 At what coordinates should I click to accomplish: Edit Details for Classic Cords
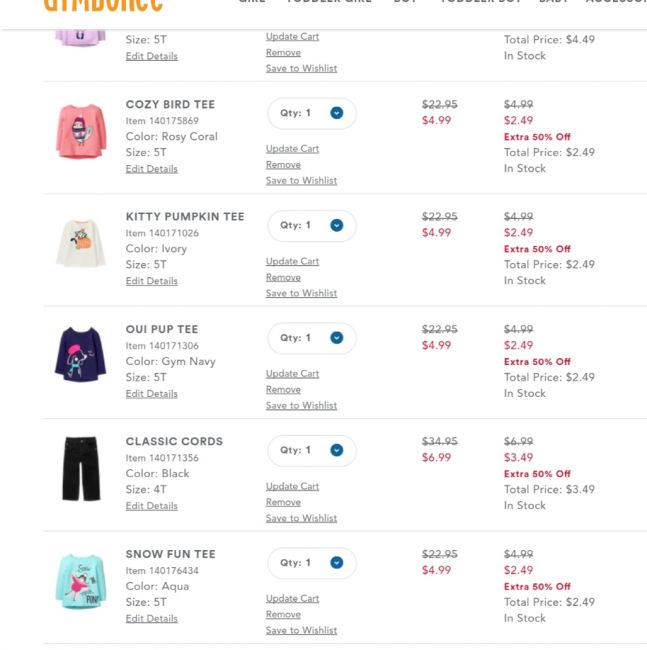151,506
